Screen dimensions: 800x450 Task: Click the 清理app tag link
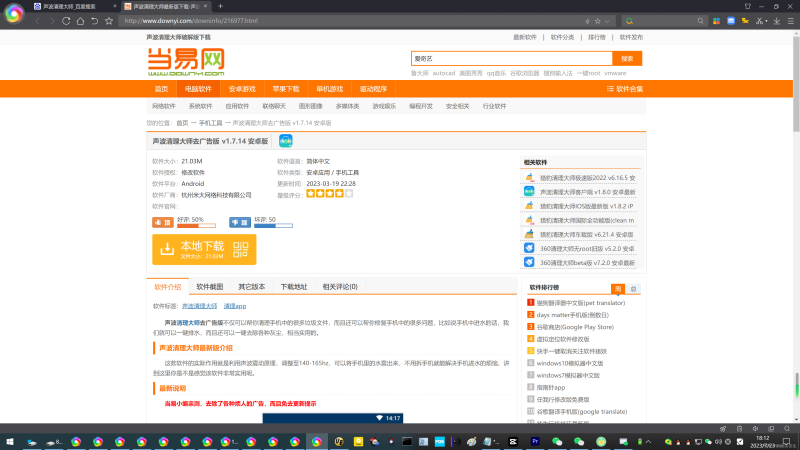pos(235,306)
